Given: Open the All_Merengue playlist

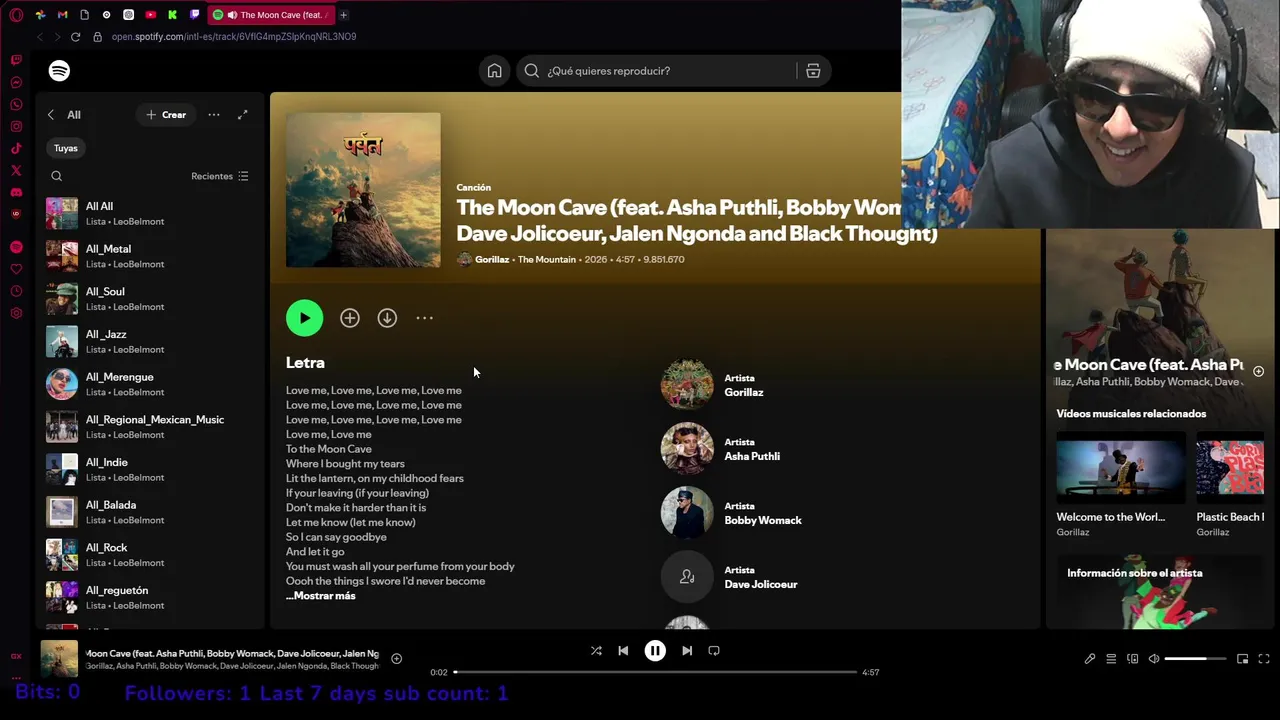Looking at the screenshot, I should (x=150, y=384).
